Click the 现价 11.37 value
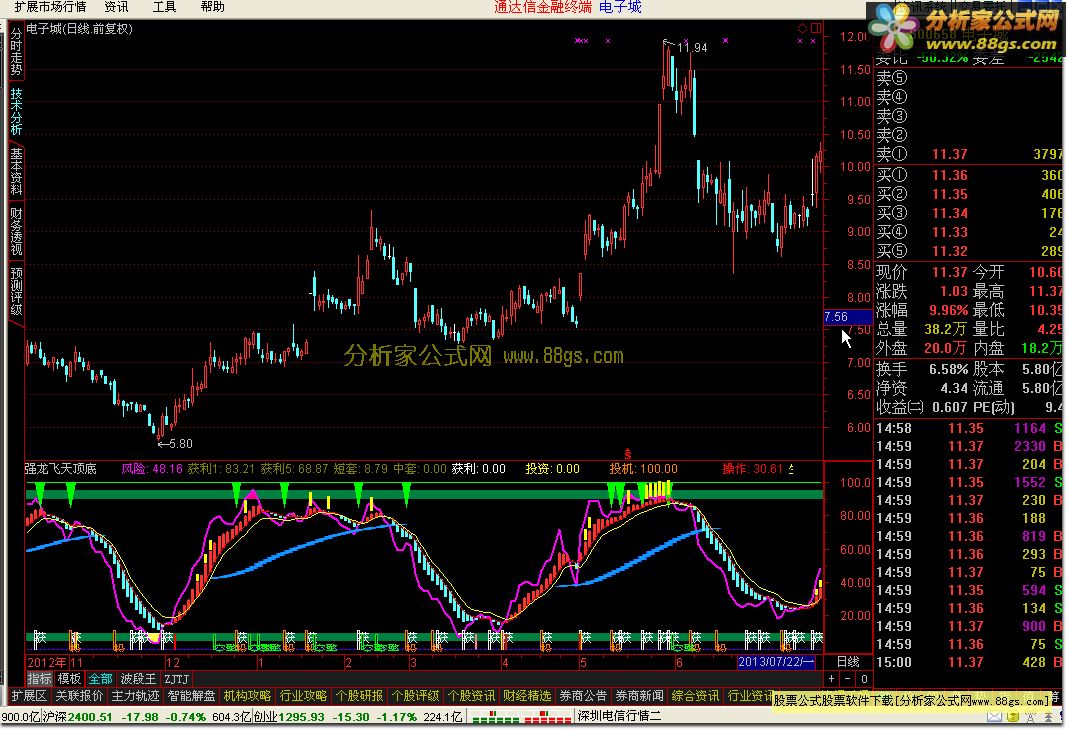 949,272
